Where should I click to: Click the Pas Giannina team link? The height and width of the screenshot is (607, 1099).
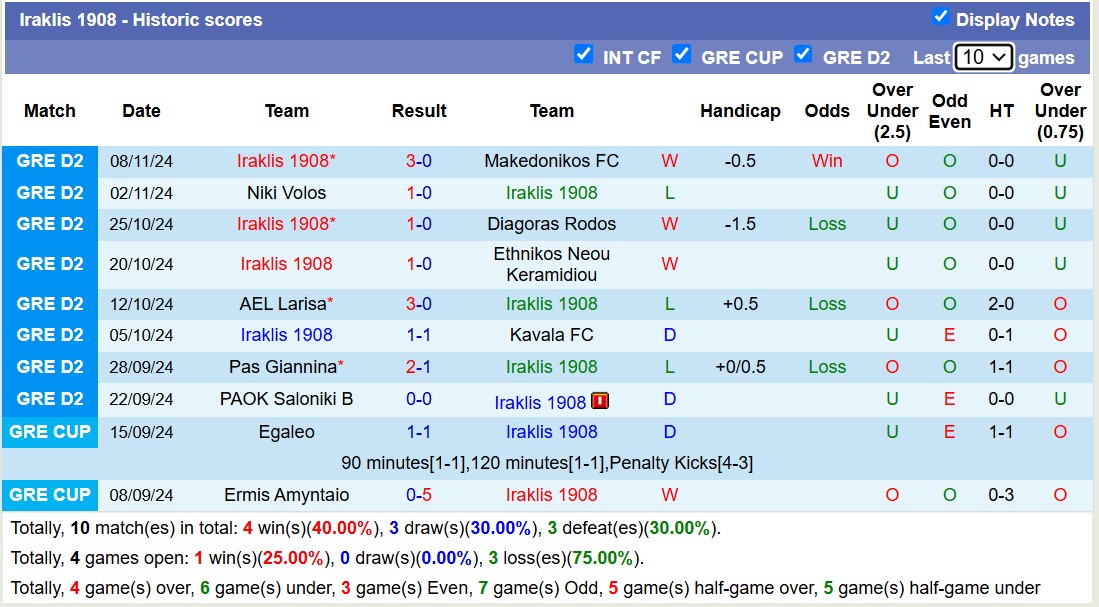(282, 367)
